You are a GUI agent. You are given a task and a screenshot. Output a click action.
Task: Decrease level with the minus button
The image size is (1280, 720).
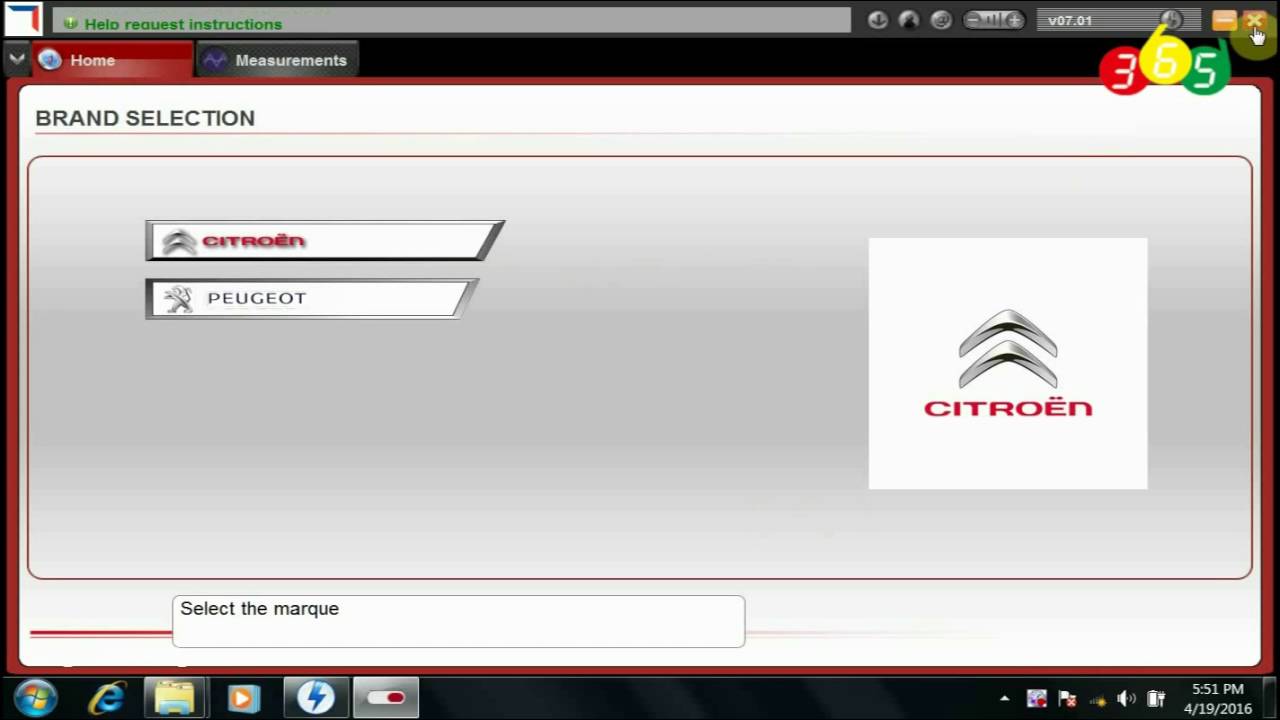point(972,20)
